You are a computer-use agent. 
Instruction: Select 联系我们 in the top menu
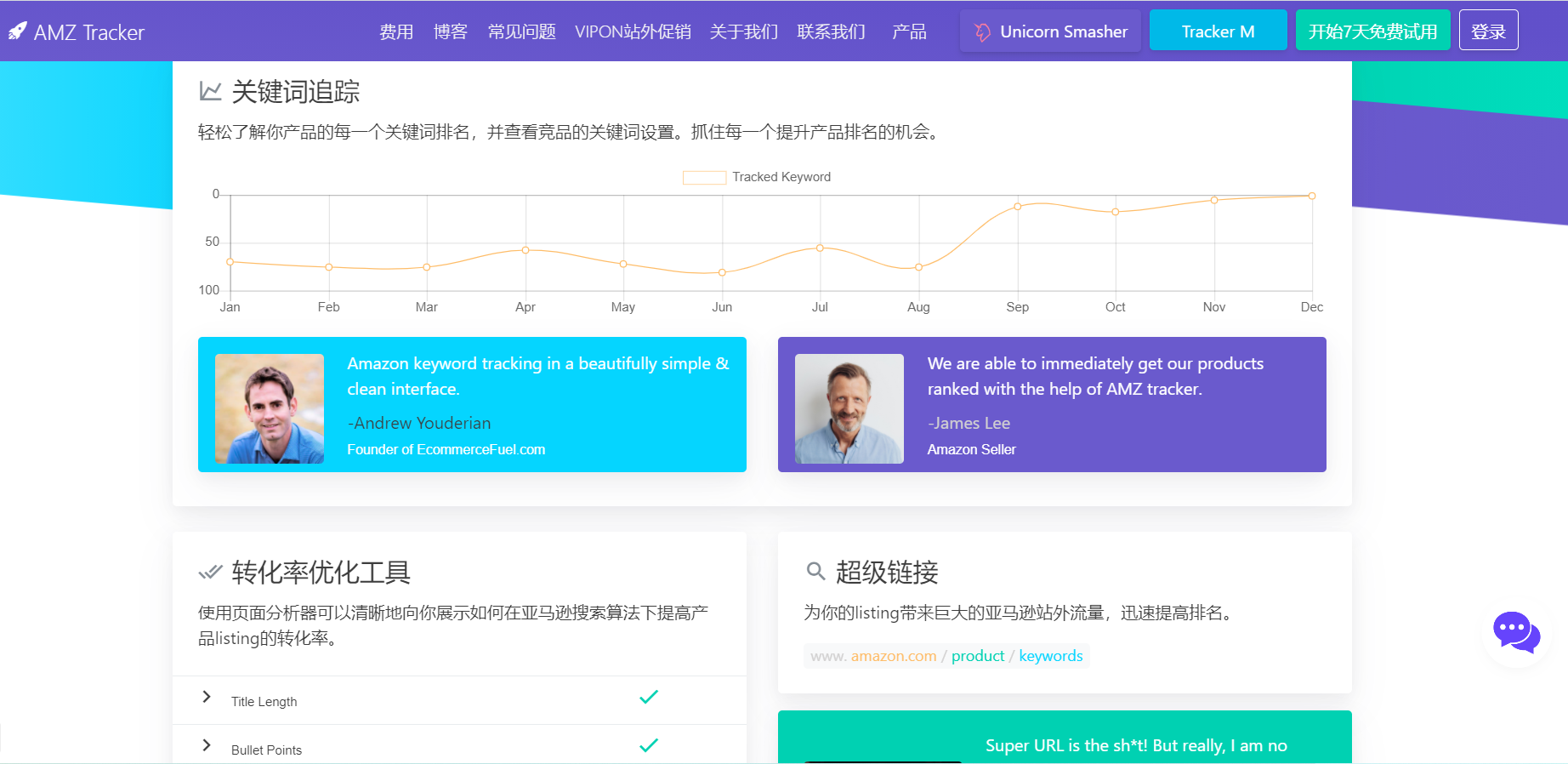coord(832,31)
